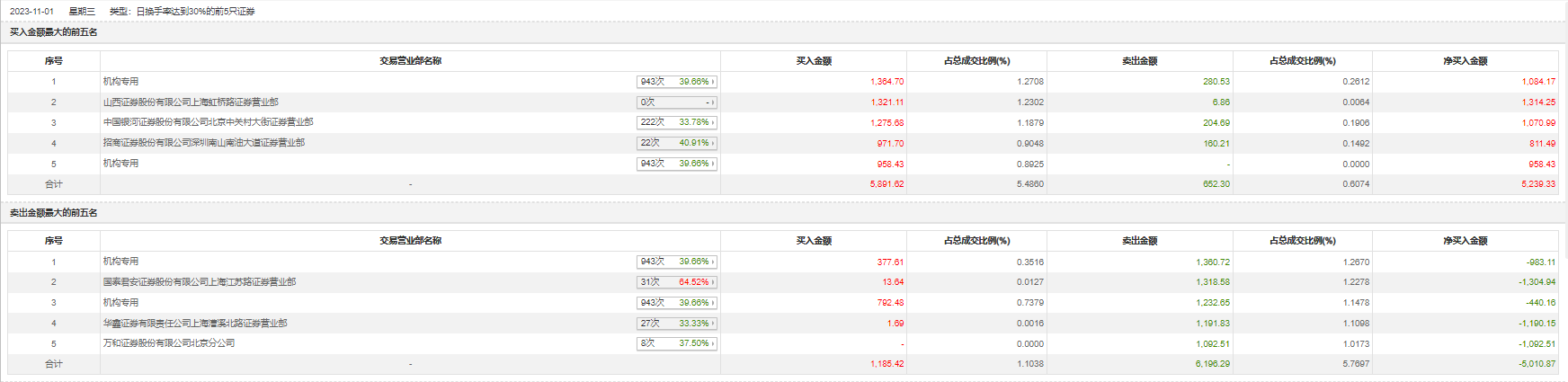This screenshot has width=1568, height=382.
Task: Click 机构专用 in buy table row 1
Action: click(x=120, y=82)
